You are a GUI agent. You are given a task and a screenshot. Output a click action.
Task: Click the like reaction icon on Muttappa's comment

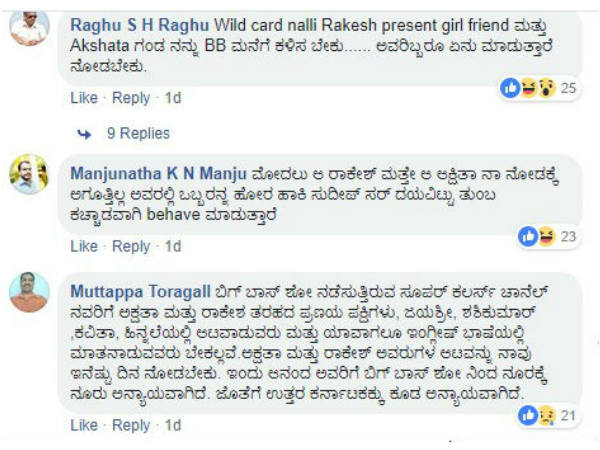coord(528,416)
